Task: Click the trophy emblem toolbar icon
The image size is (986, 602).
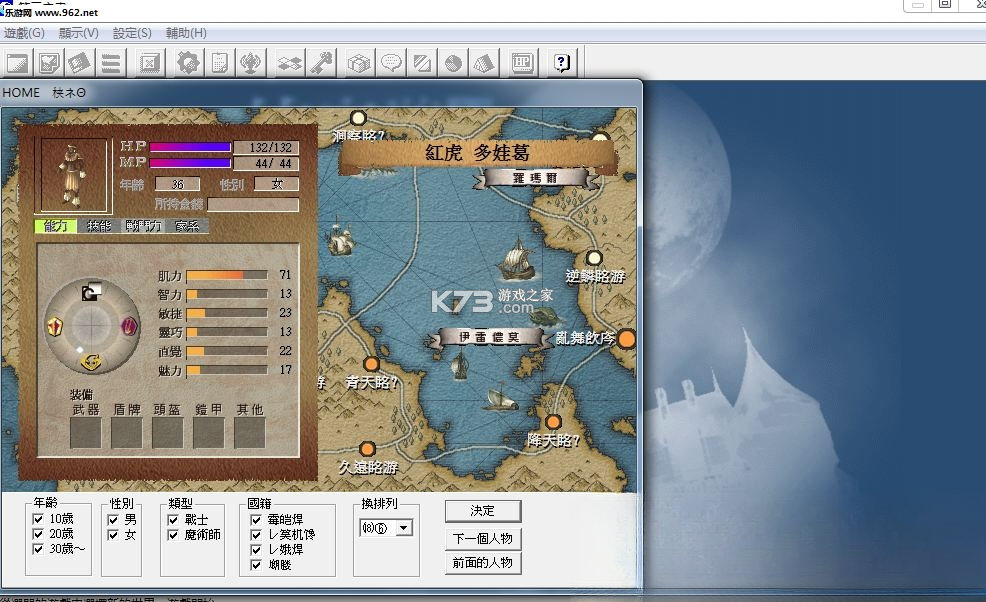Action: [x=251, y=63]
